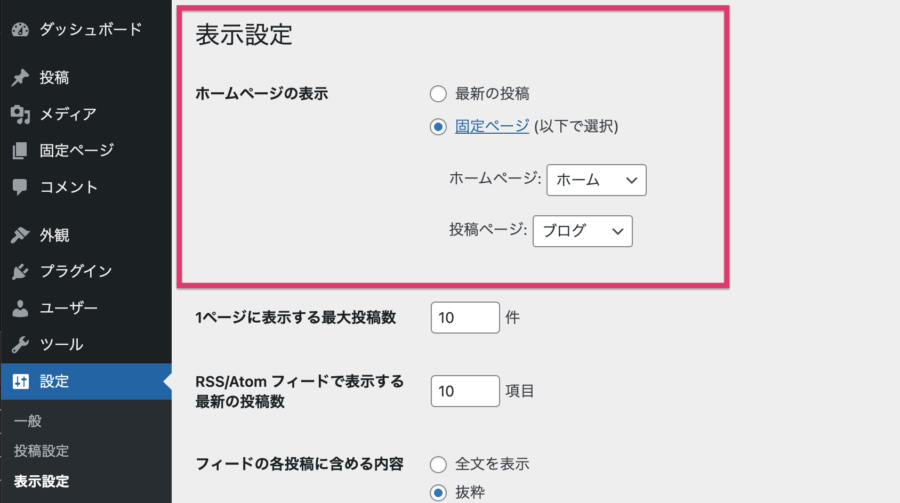Click the ツール wrench icon

coord(20,345)
